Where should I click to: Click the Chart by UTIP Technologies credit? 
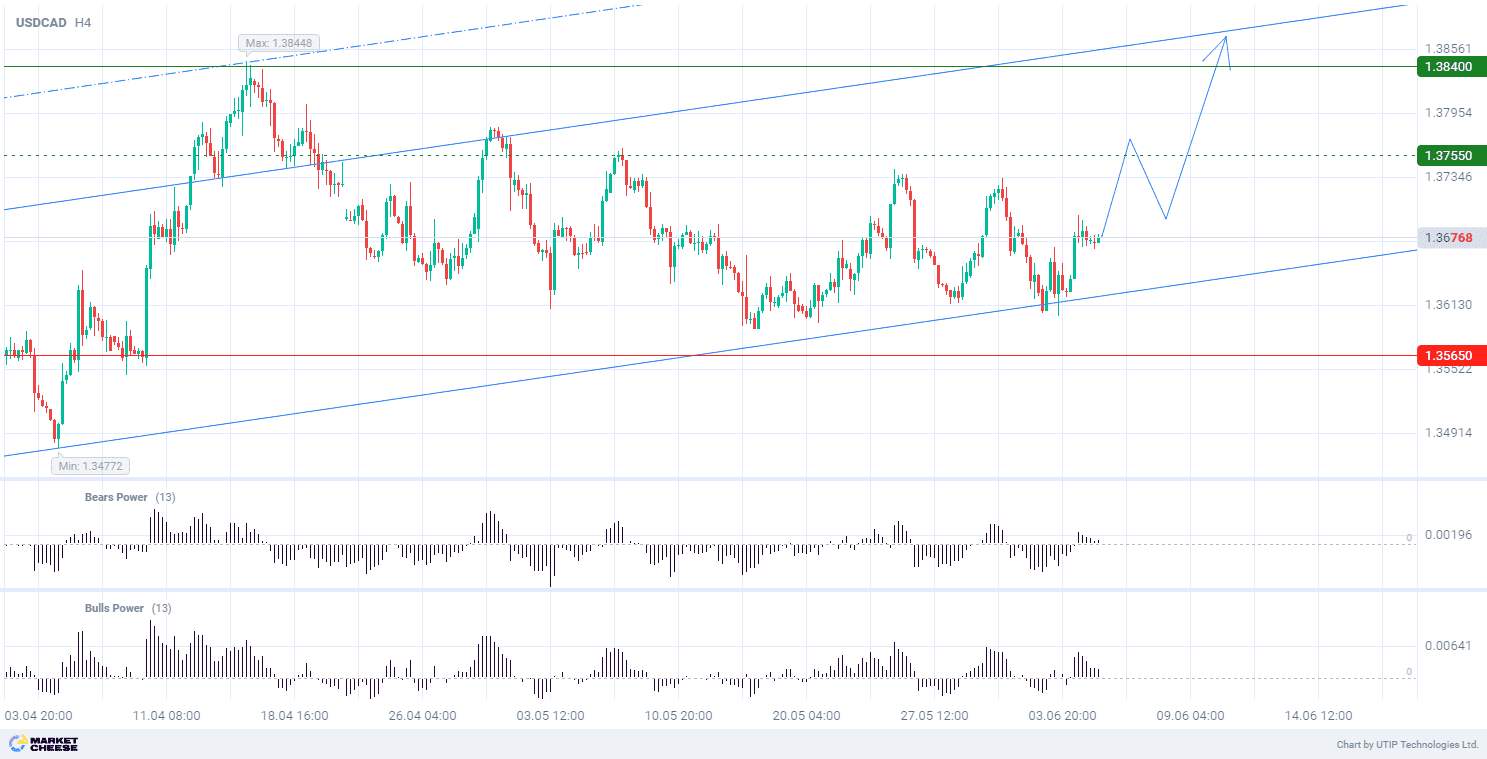pos(1407,745)
